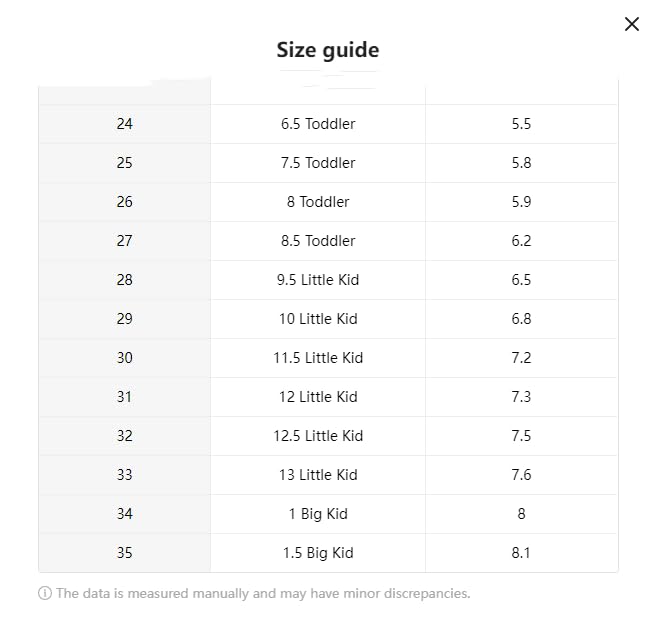Click the info icon beside measurement note
649x634 pixels.
[x=45, y=593]
